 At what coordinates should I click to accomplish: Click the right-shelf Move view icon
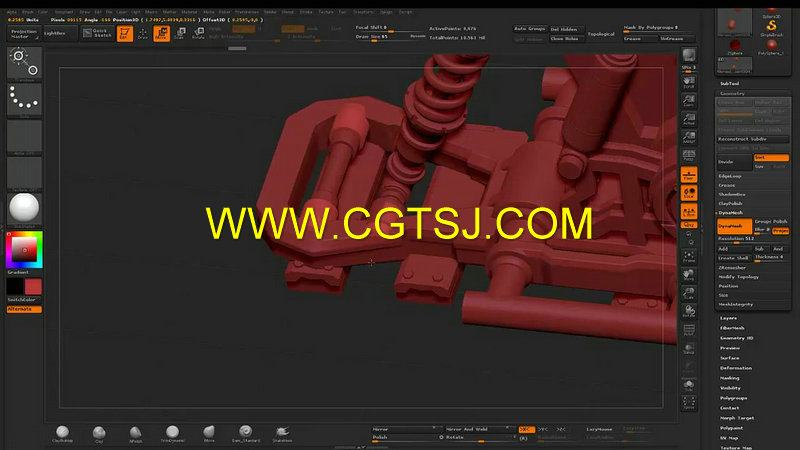pos(689,274)
